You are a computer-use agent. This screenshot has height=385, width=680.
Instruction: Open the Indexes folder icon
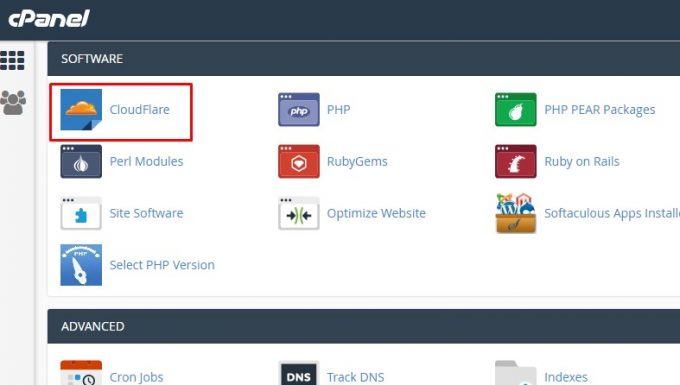pyautogui.click(x=516, y=373)
